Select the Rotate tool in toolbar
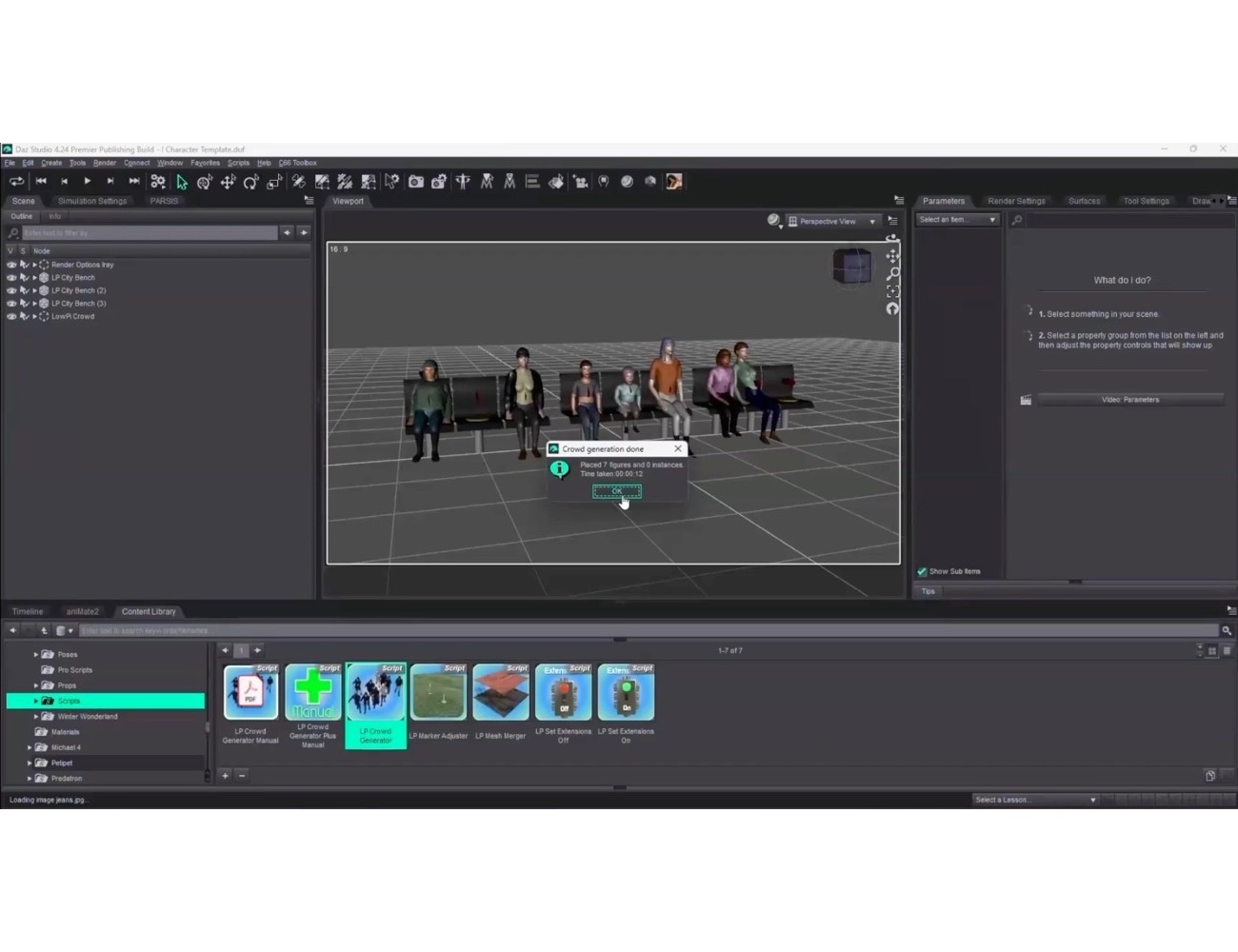Image resolution: width=1238 pixels, height=952 pixels. pyautogui.click(x=250, y=181)
